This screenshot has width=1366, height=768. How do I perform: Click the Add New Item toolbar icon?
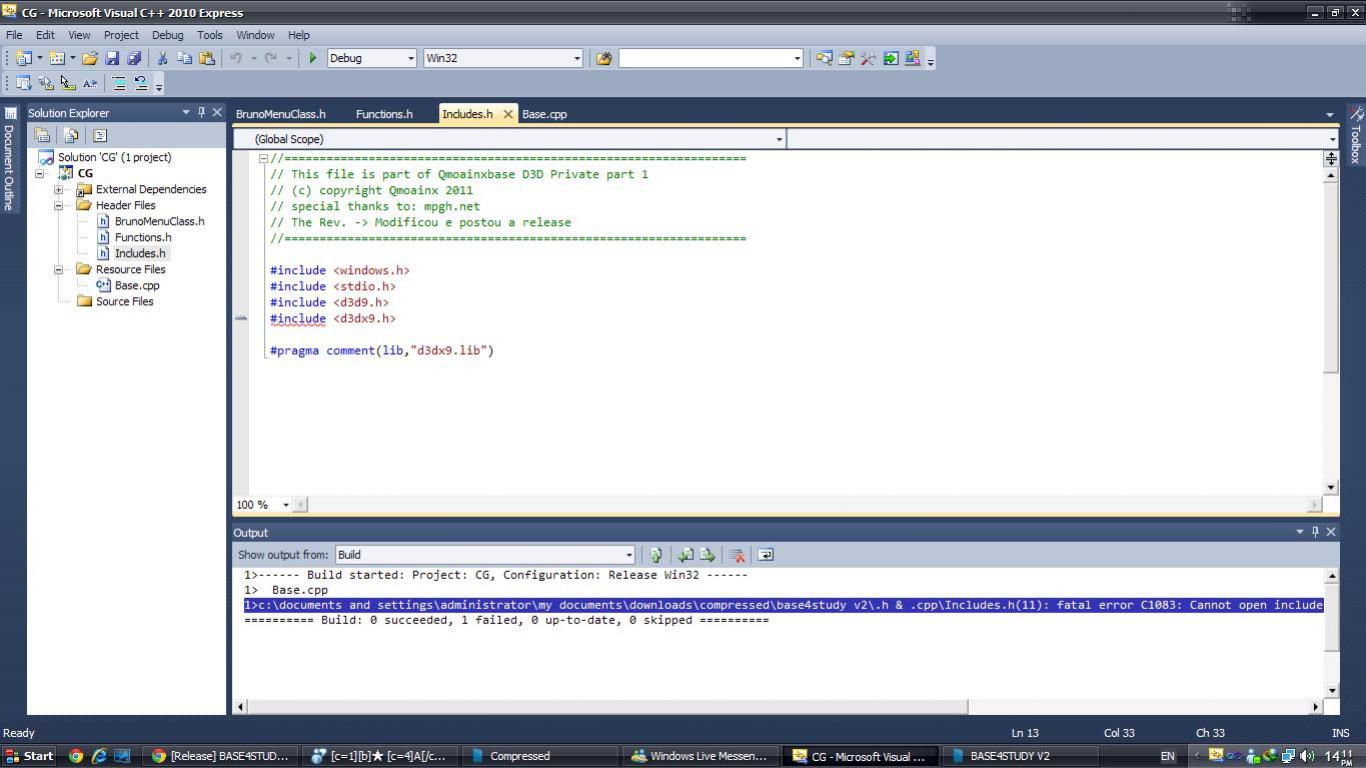57,58
